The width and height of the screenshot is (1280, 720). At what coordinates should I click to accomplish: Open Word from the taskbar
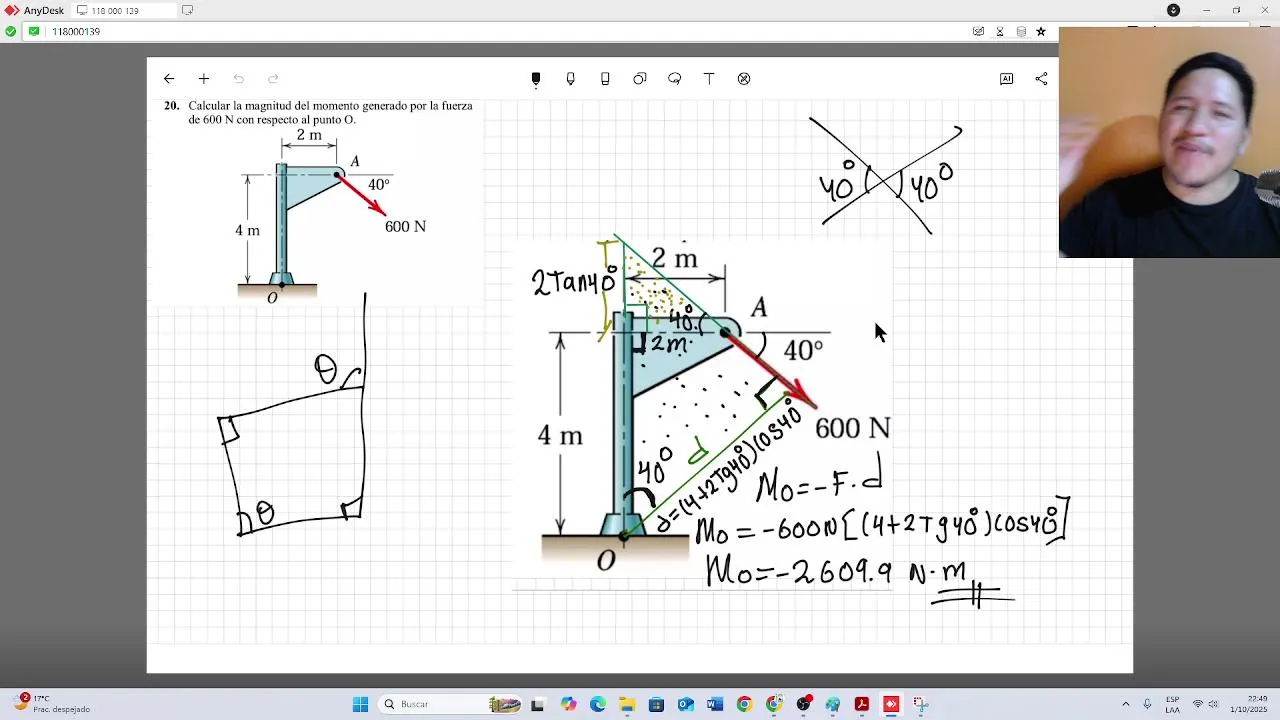coord(715,704)
